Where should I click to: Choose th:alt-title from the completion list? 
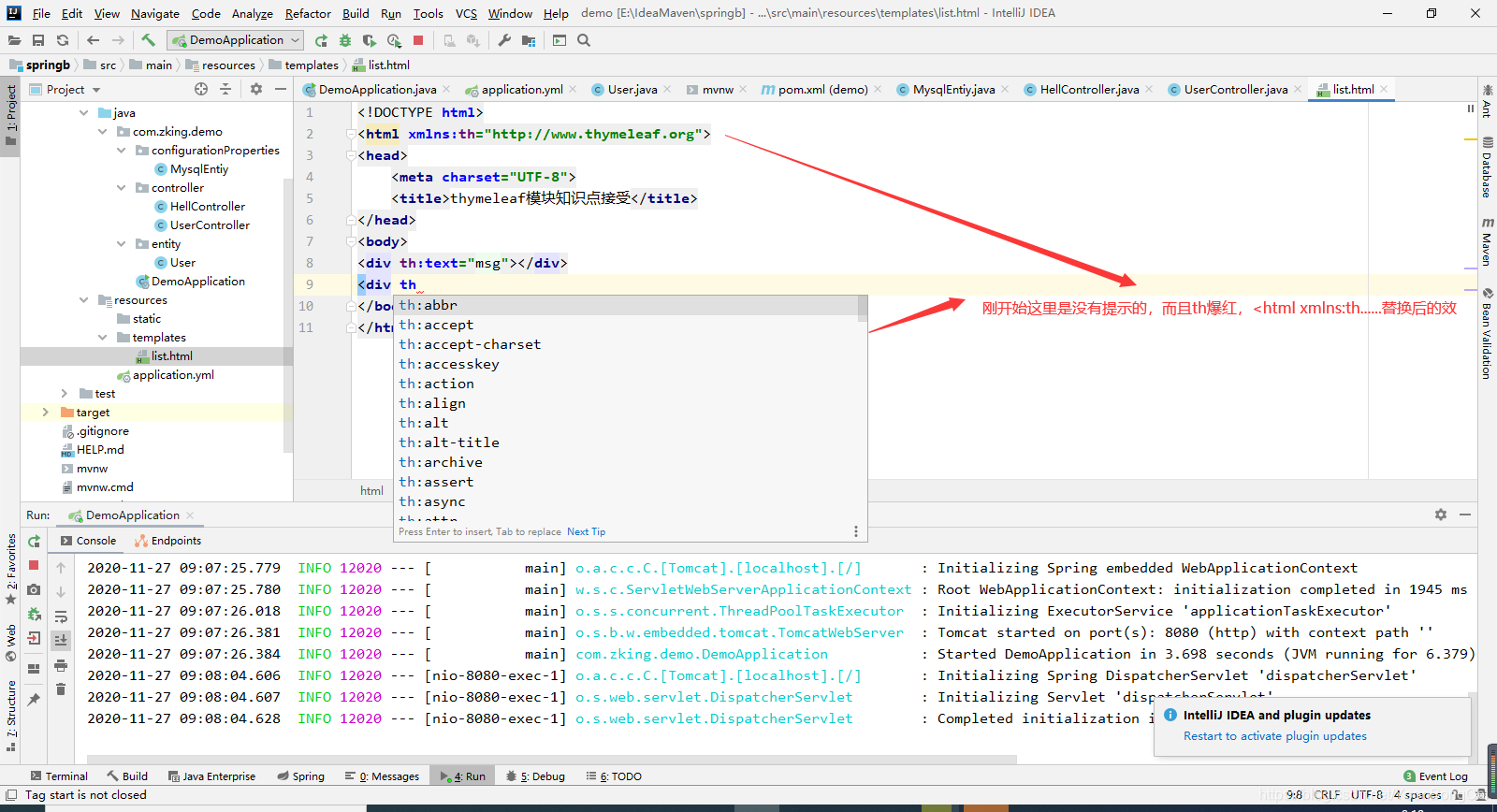tap(449, 442)
